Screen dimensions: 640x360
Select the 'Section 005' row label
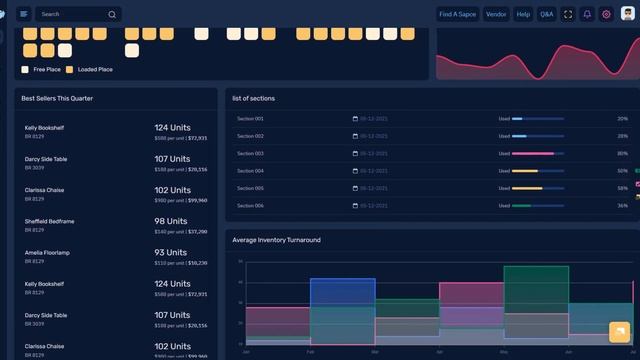[250, 188]
